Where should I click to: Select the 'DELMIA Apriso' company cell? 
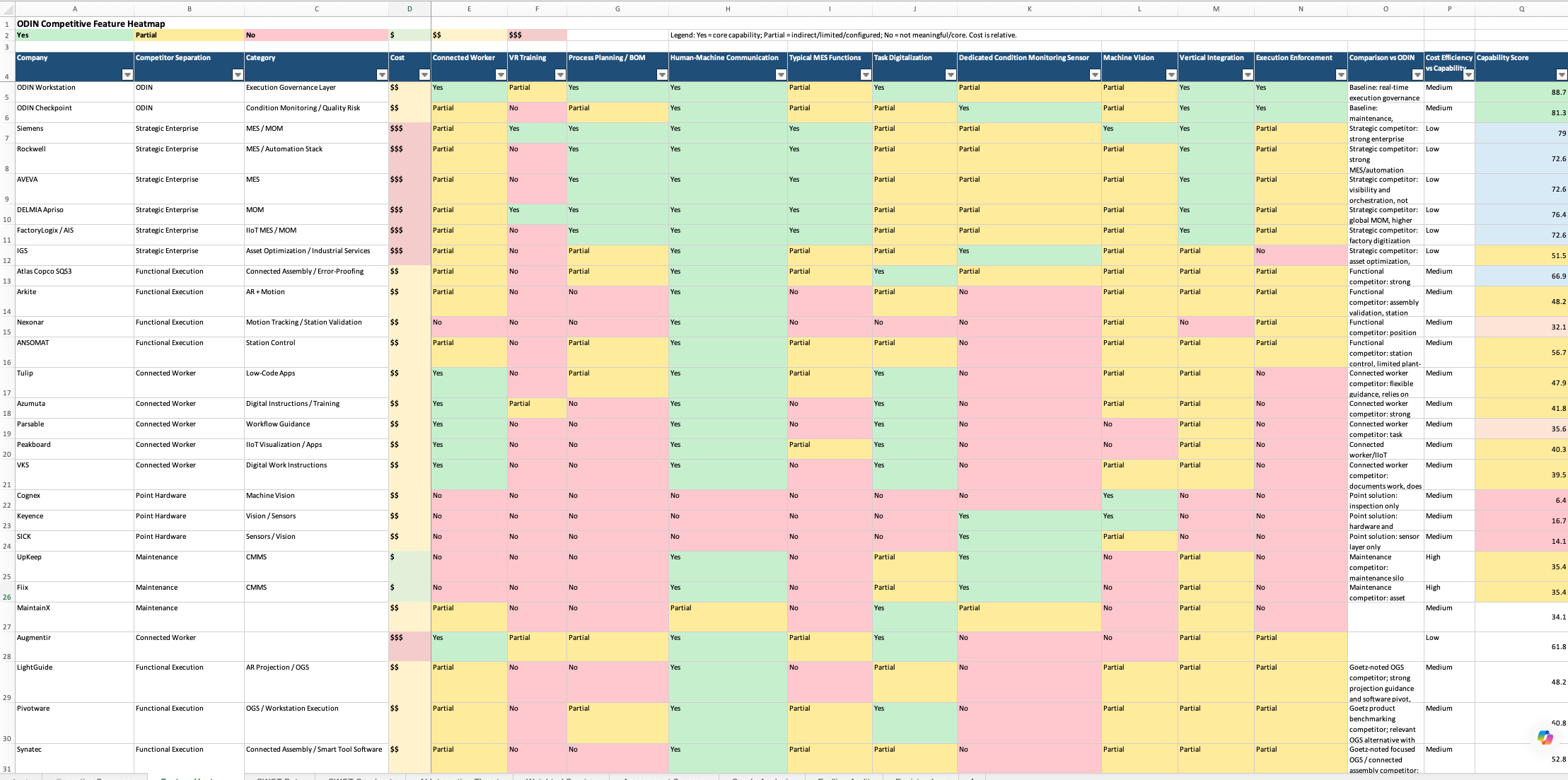(x=74, y=214)
